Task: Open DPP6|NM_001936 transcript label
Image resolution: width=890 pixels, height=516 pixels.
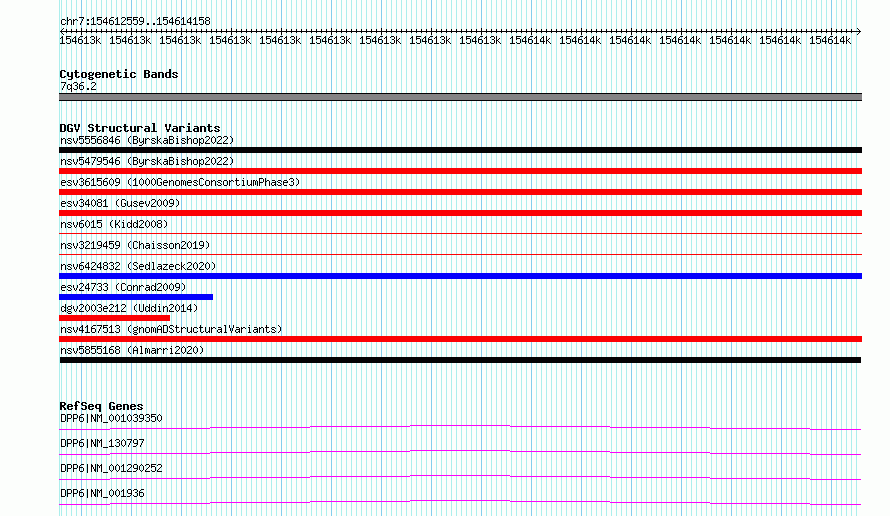Action: pos(102,493)
